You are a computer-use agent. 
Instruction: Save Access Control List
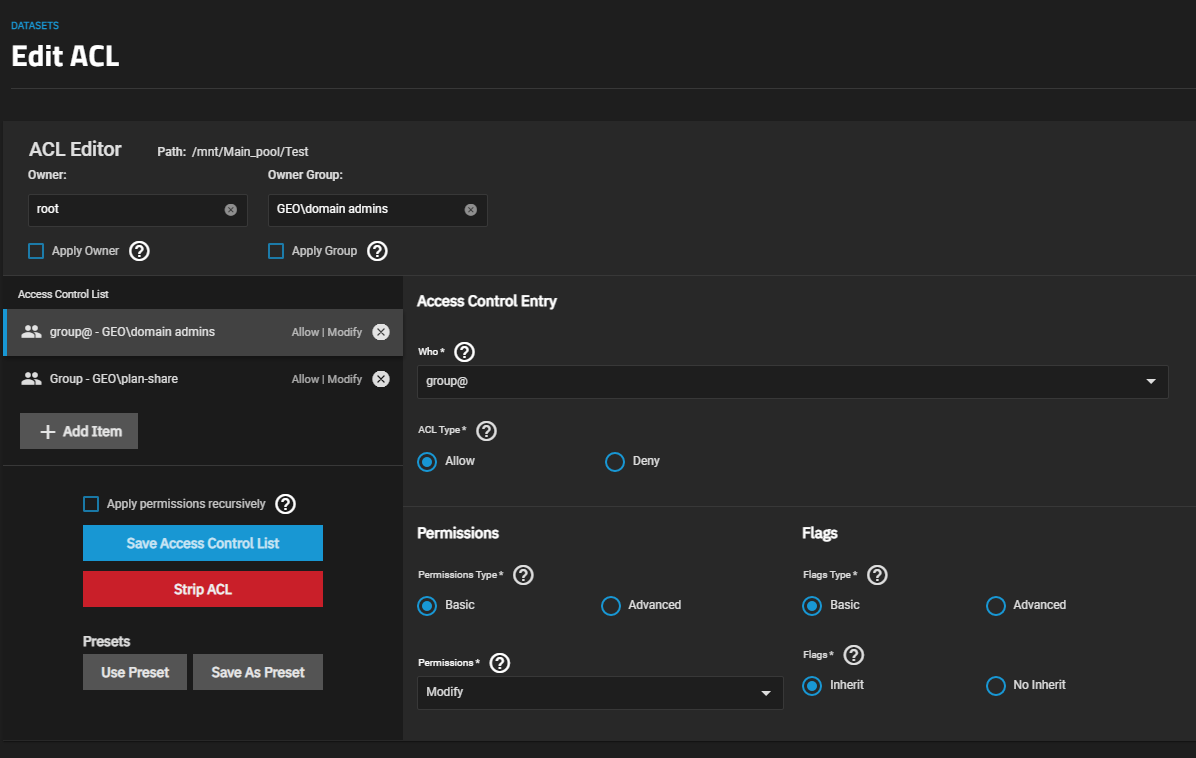pyautogui.click(x=203, y=543)
